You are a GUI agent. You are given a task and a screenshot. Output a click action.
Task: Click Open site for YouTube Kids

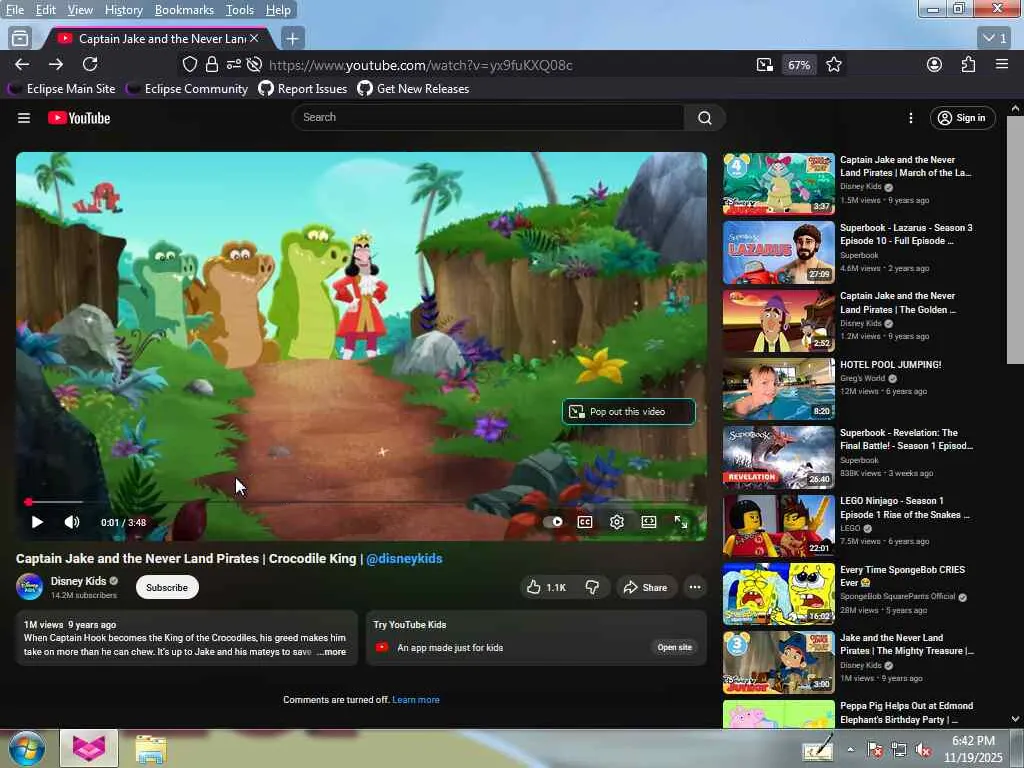[675, 647]
